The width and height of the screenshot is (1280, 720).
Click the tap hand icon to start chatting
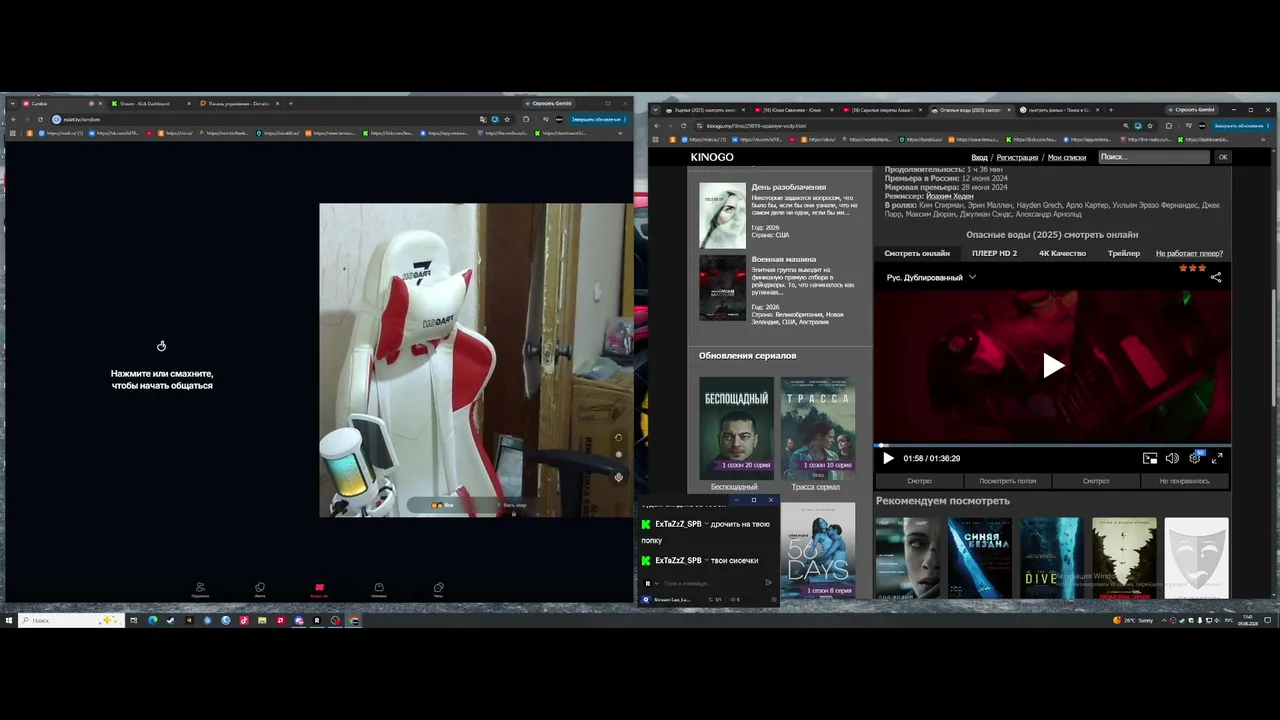click(x=161, y=346)
